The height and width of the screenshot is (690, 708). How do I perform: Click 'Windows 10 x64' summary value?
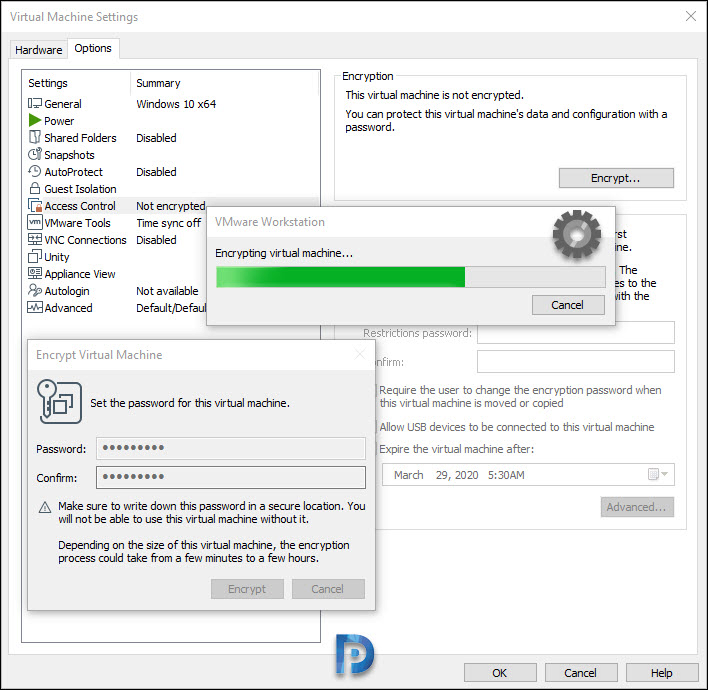pos(176,104)
